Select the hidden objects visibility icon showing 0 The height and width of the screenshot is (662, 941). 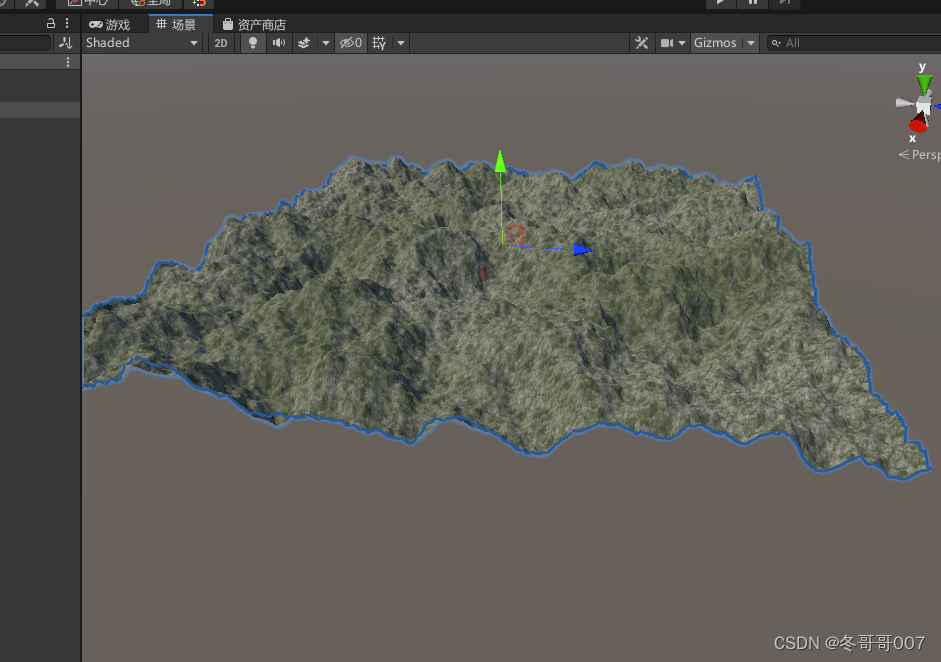349,42
